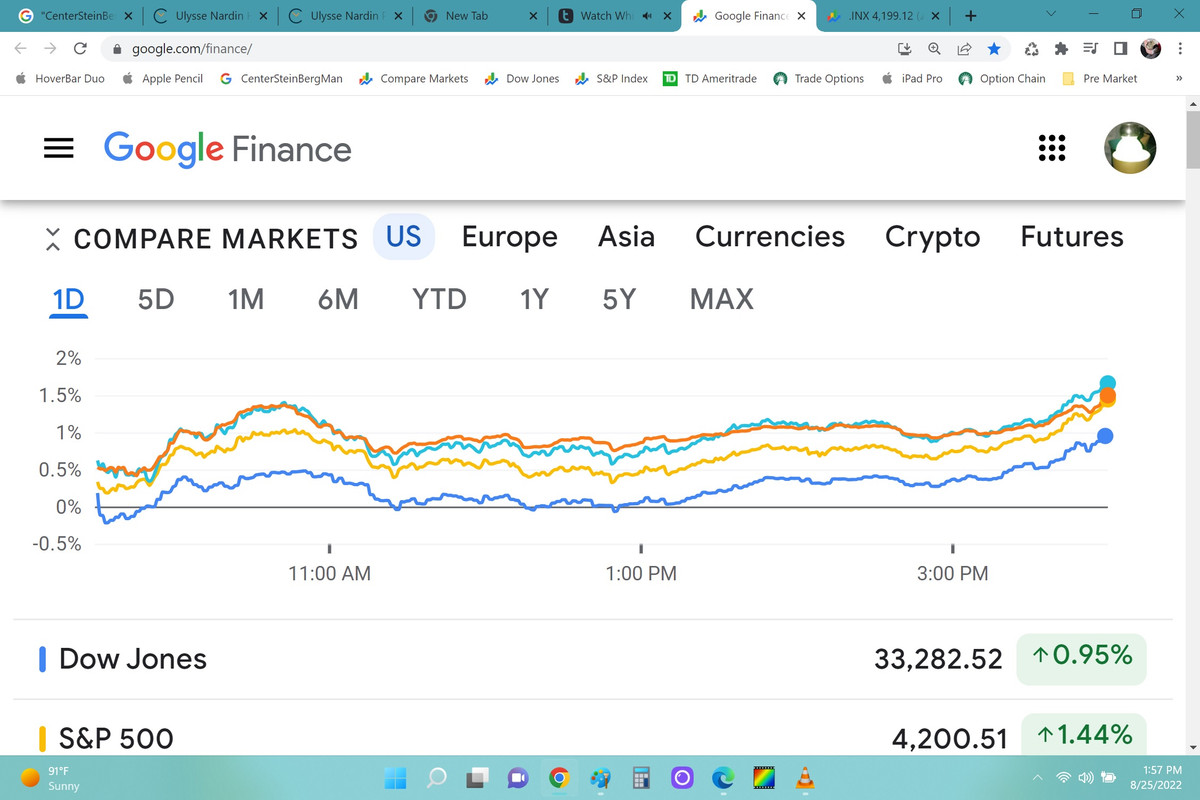Share this page from address bar
The height and width of the screenshot is (800, 1200).
click(x=965, y=48)
